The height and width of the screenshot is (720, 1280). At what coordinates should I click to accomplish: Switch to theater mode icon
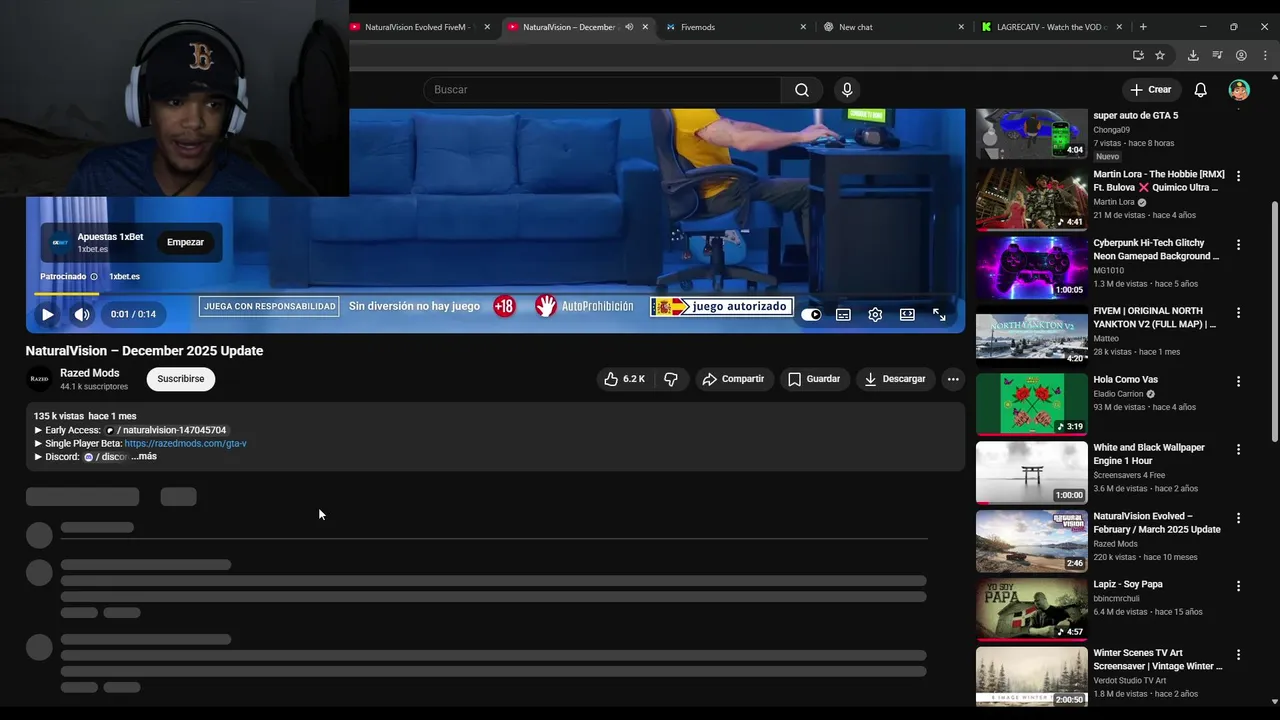coord(907,314)
